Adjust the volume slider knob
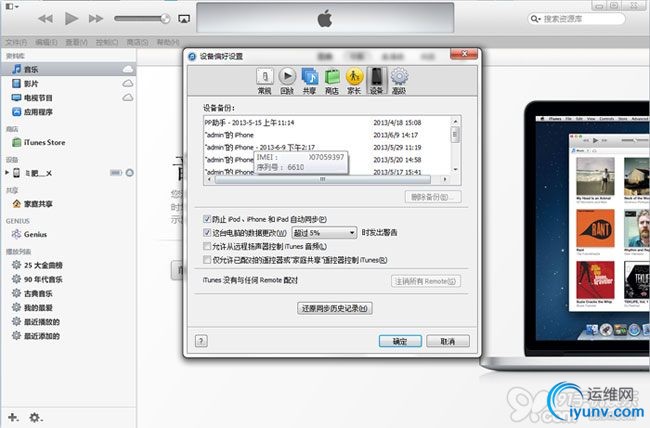The image size is (650, 428). [x=165, y=19]
